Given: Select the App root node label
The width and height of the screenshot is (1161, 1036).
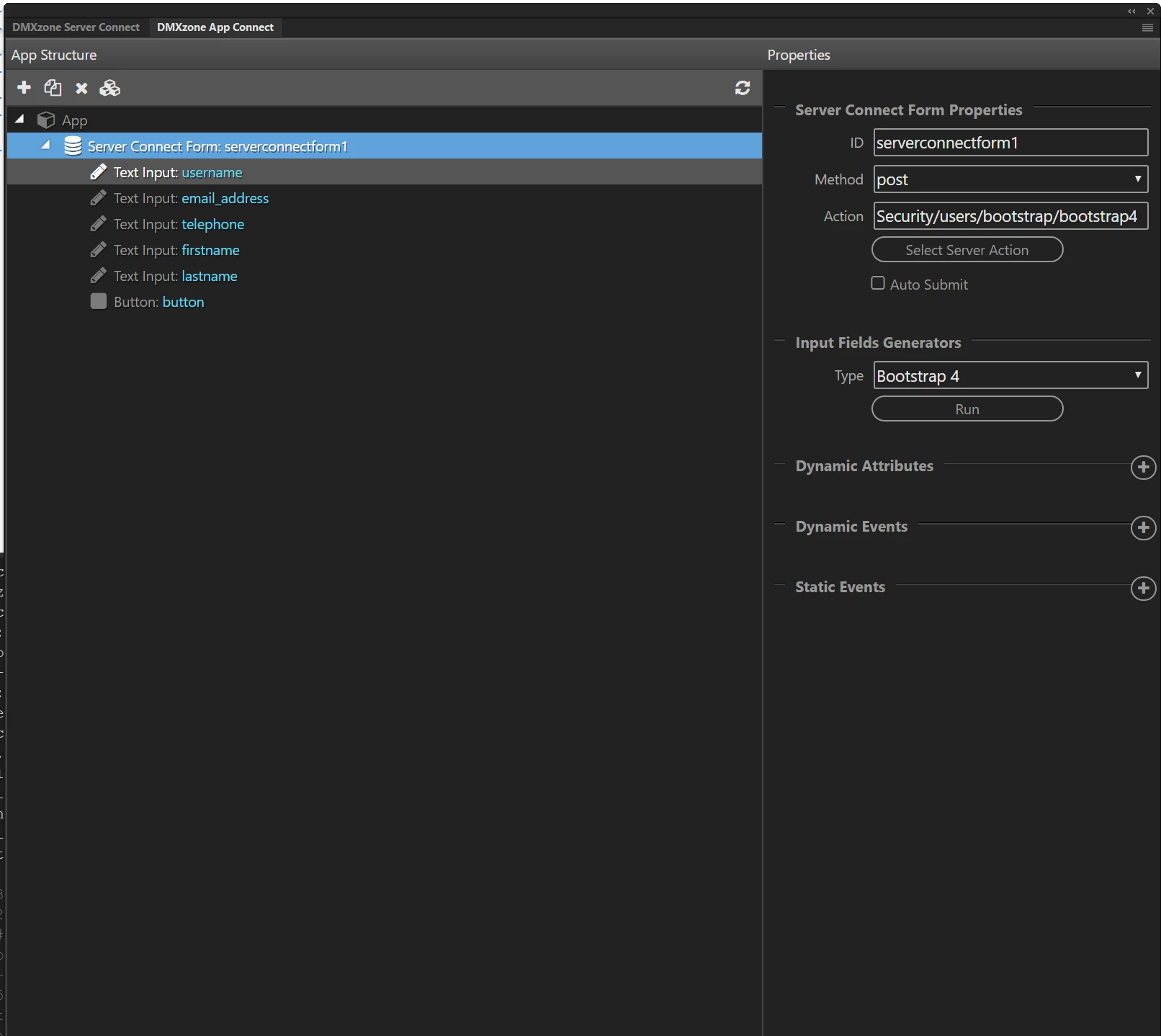Looking at the screenshot, I should coord(75,120).
